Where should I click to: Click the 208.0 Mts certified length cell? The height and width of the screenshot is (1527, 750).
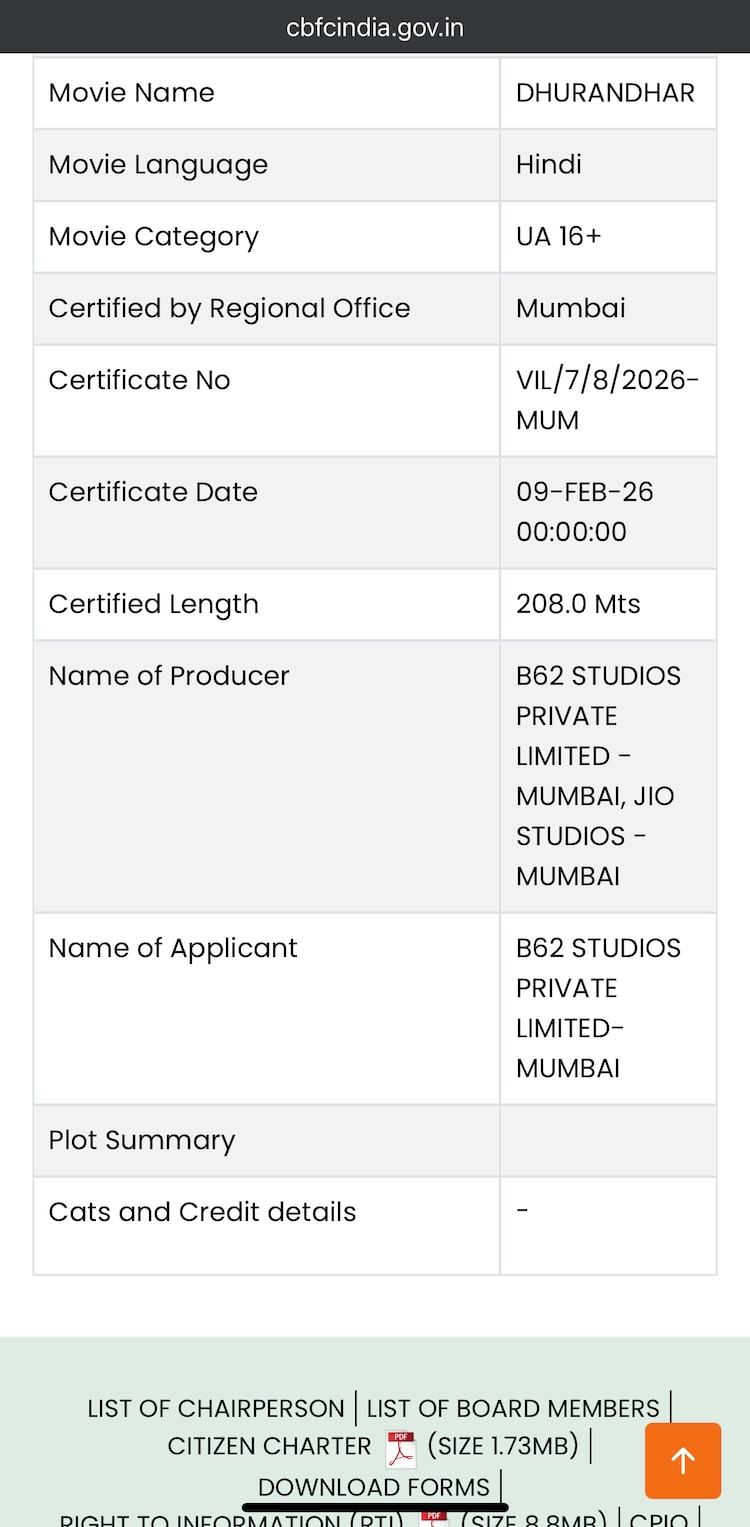tap(578, 604)
